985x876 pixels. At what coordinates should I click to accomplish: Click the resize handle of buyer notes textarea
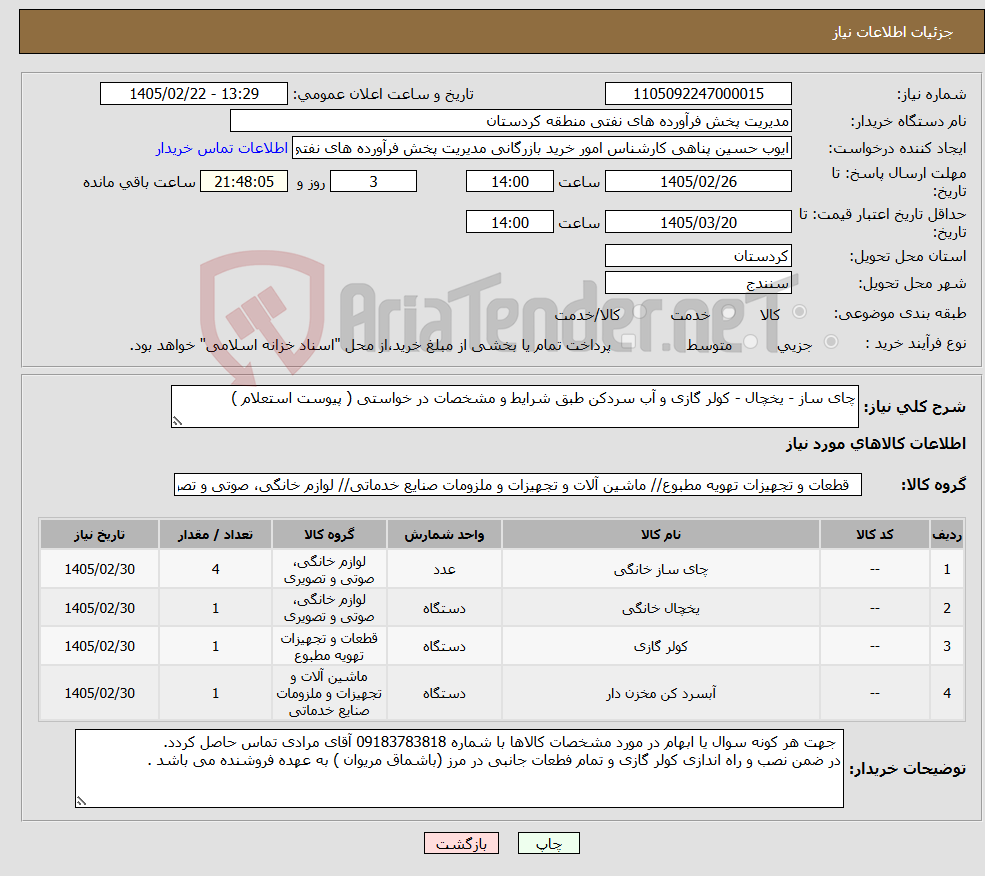81,801
